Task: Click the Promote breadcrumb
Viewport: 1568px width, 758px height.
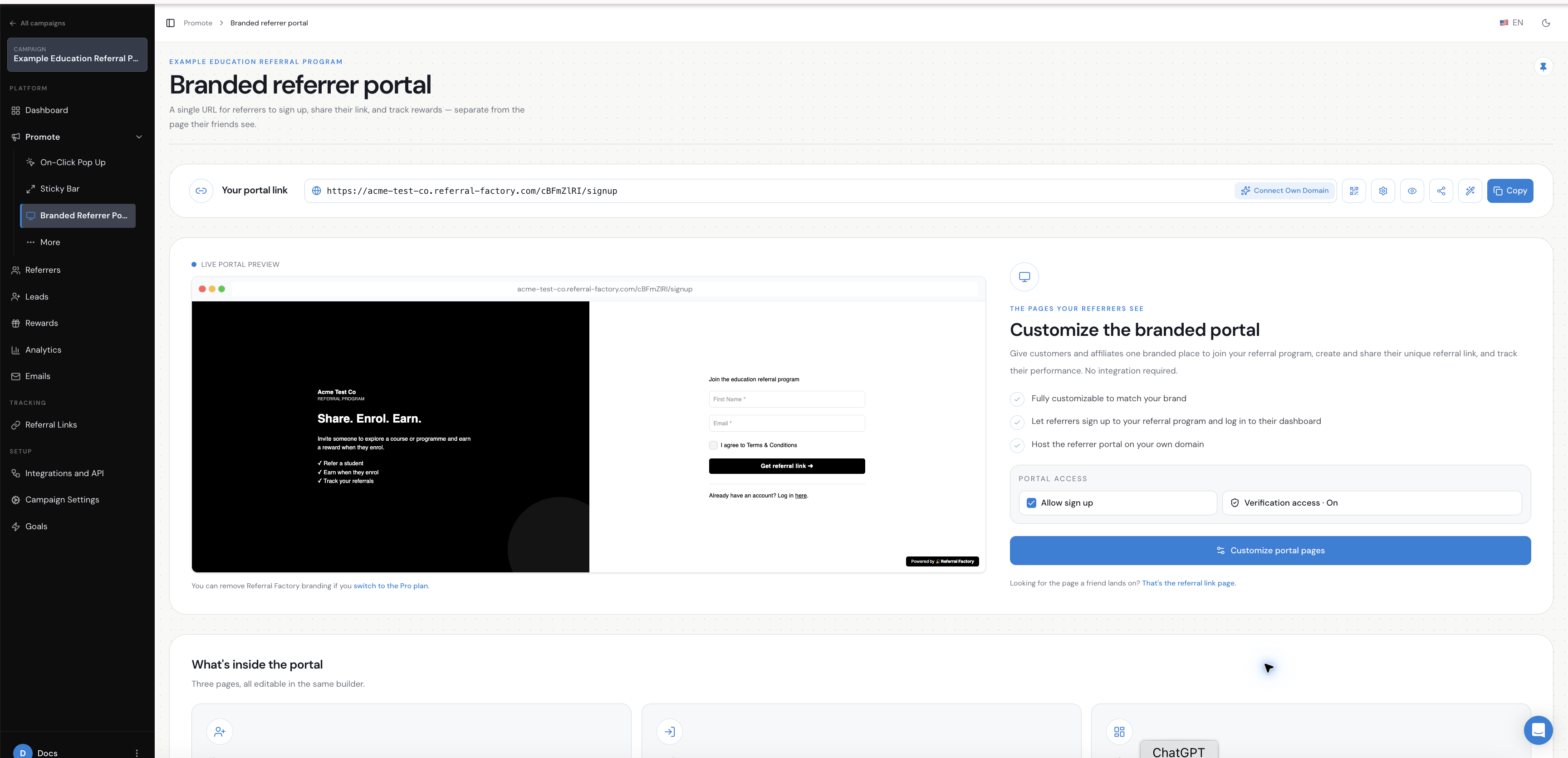Action: tap(198, 23)
